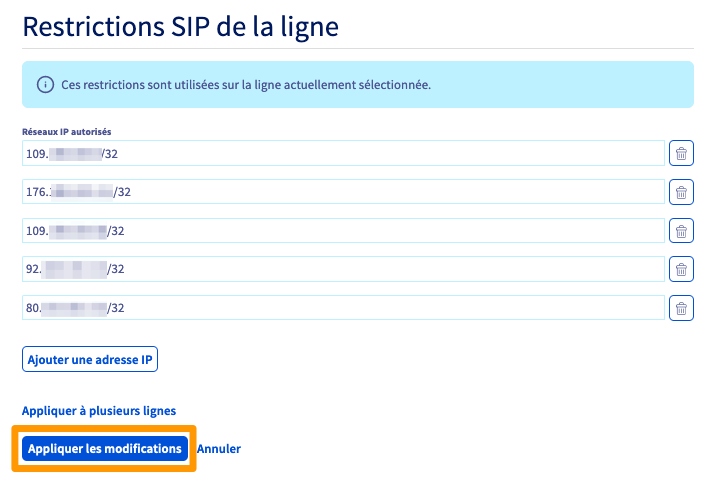The height and width of the screenshot is (486, 724).
Task: Click the Restrictions SIP de la ligne heading
Action: (180, 26)
